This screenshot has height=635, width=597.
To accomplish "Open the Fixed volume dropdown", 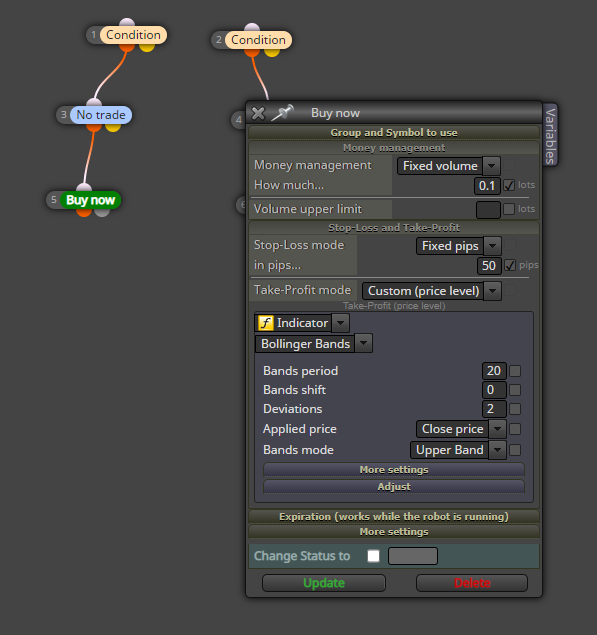I will pos(449,166).
